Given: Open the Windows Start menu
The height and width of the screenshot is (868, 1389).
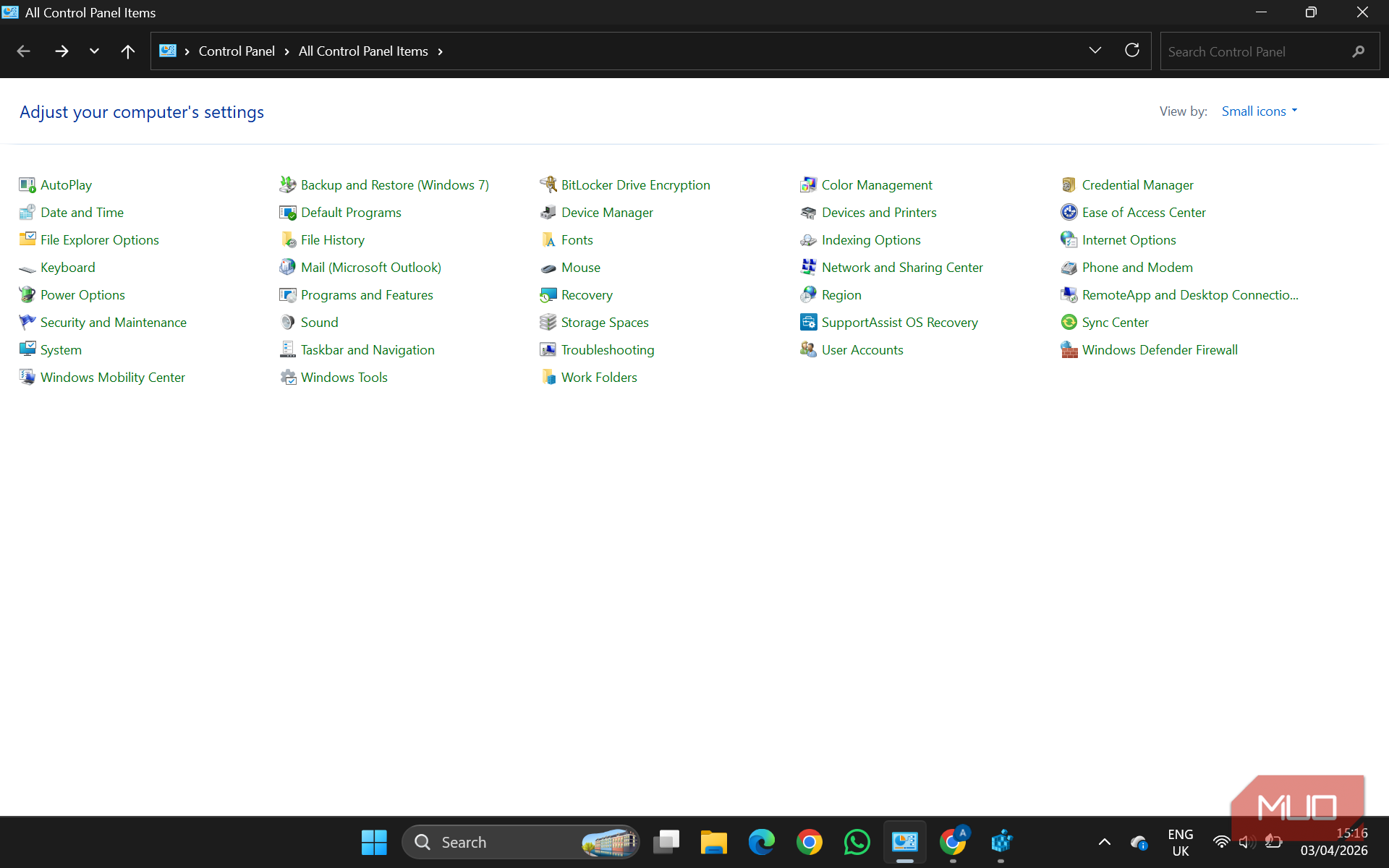Looking at the screenshot, I should point(374,842).
